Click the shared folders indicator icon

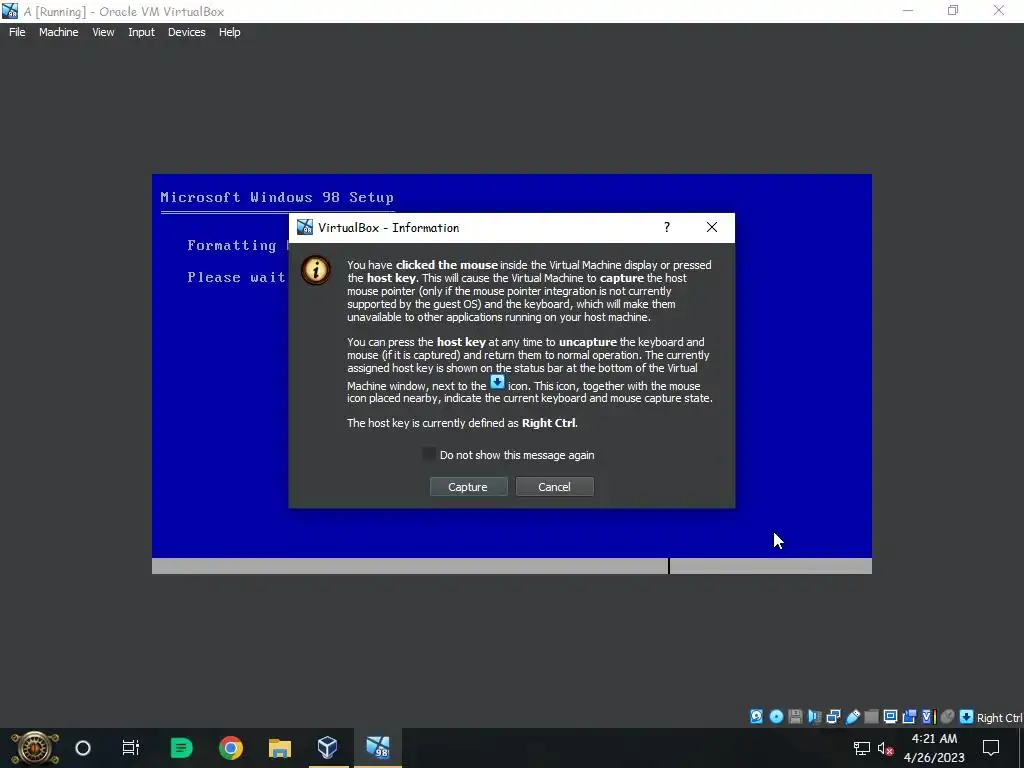pos(871,716)
